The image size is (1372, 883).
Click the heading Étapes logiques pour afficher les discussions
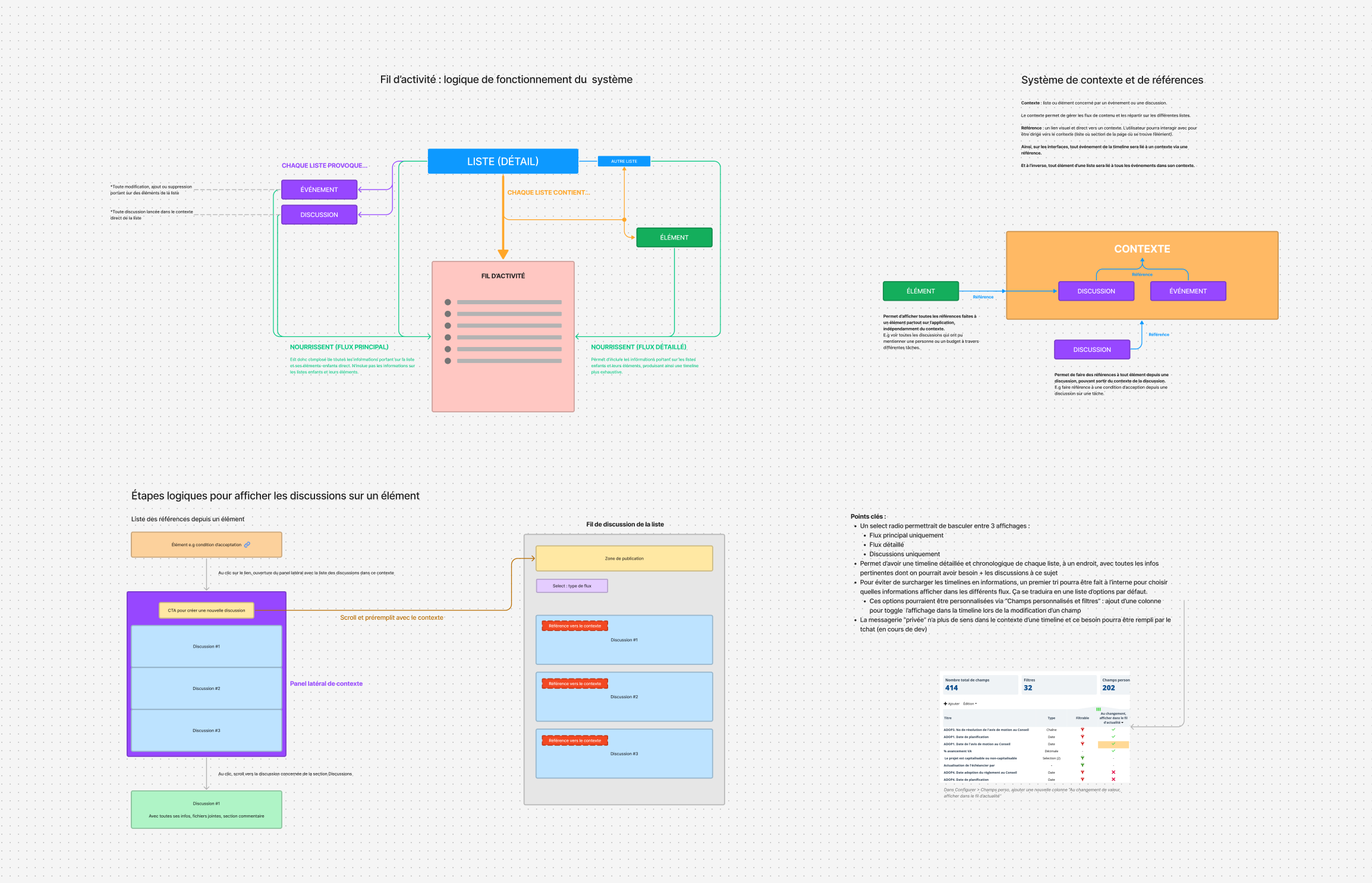(275, 496)
